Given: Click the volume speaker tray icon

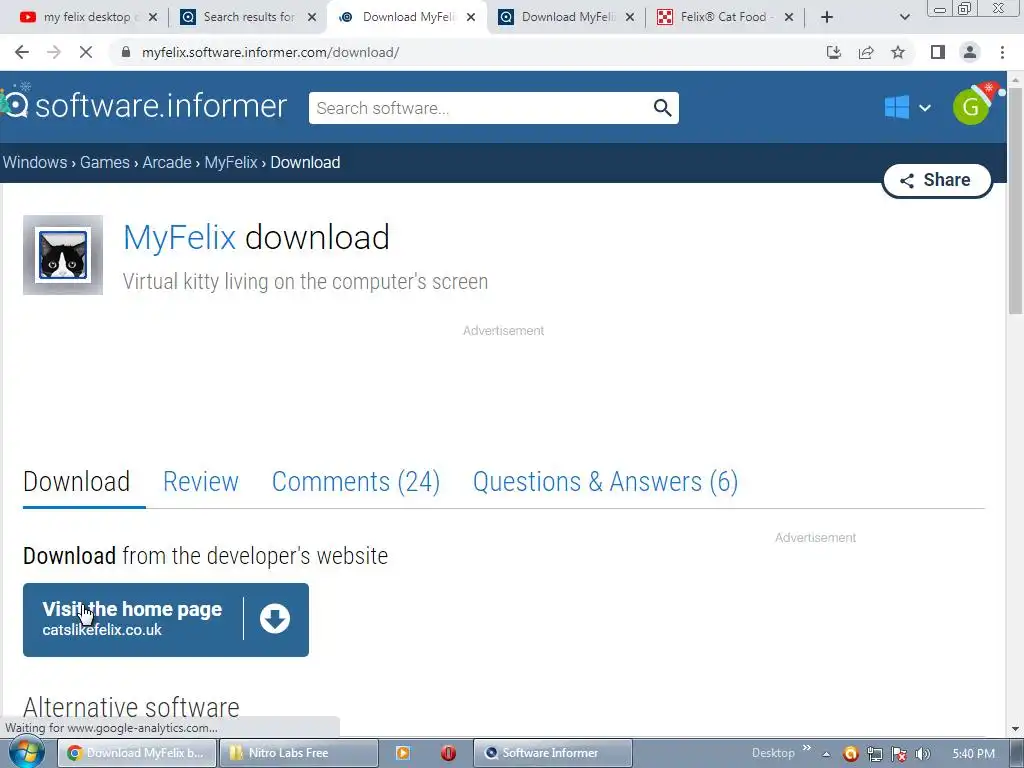Looking at the screenshot, I should click(923, 754).
